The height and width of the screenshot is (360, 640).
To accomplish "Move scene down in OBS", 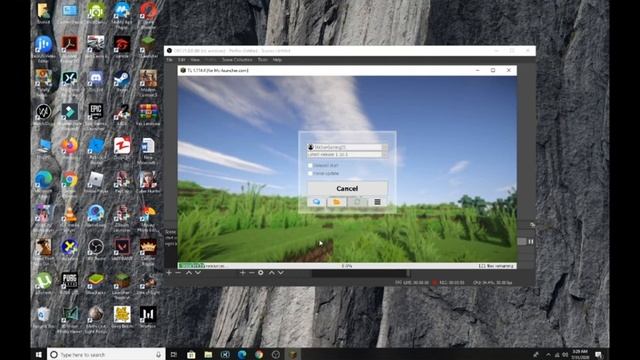I will pos(198,273).
